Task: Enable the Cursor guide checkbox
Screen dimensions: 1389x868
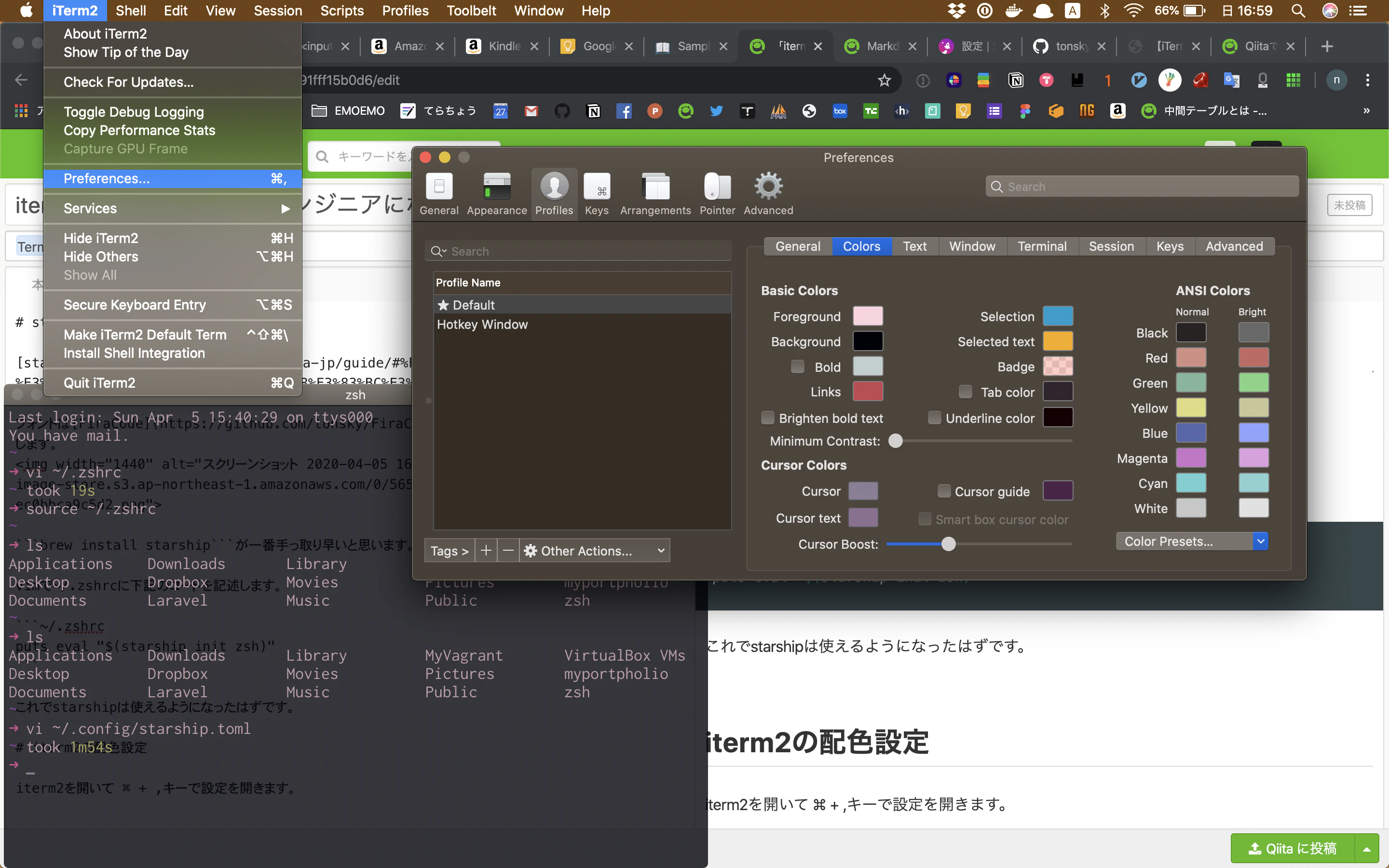Action: (943, 491)
